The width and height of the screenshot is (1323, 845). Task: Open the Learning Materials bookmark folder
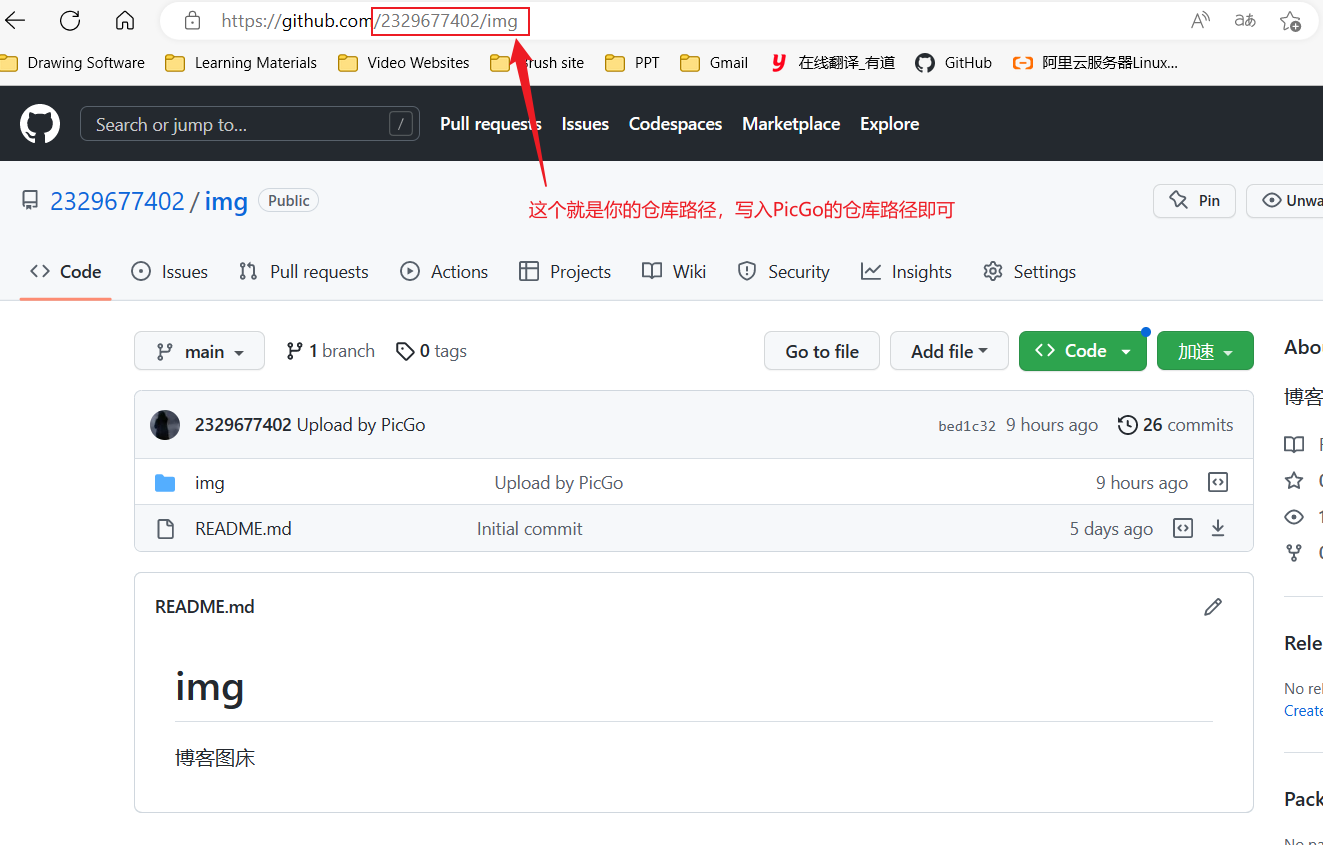point(241,63)
